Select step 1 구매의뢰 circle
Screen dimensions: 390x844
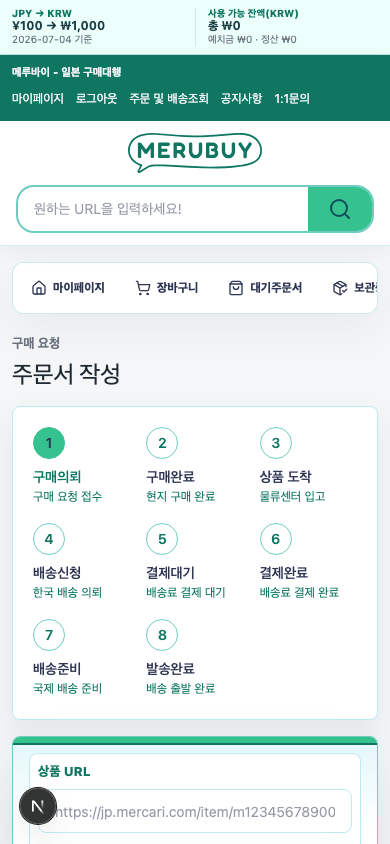tap(49, 443)
